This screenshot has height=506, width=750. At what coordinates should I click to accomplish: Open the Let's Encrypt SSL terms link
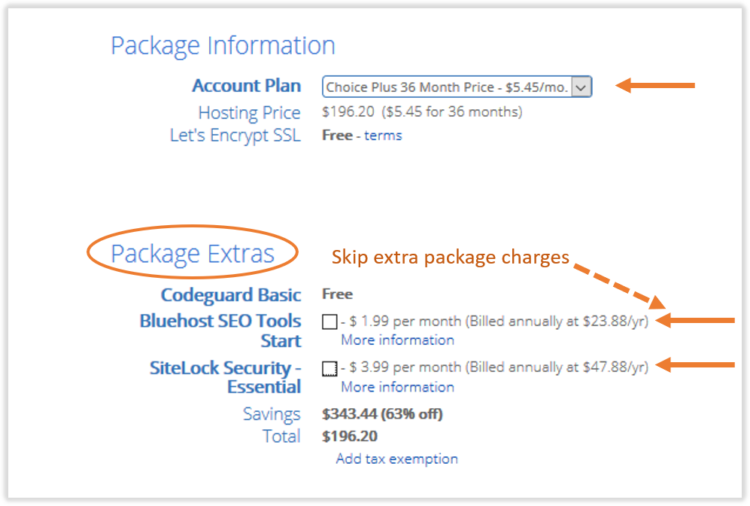(383, 135)
